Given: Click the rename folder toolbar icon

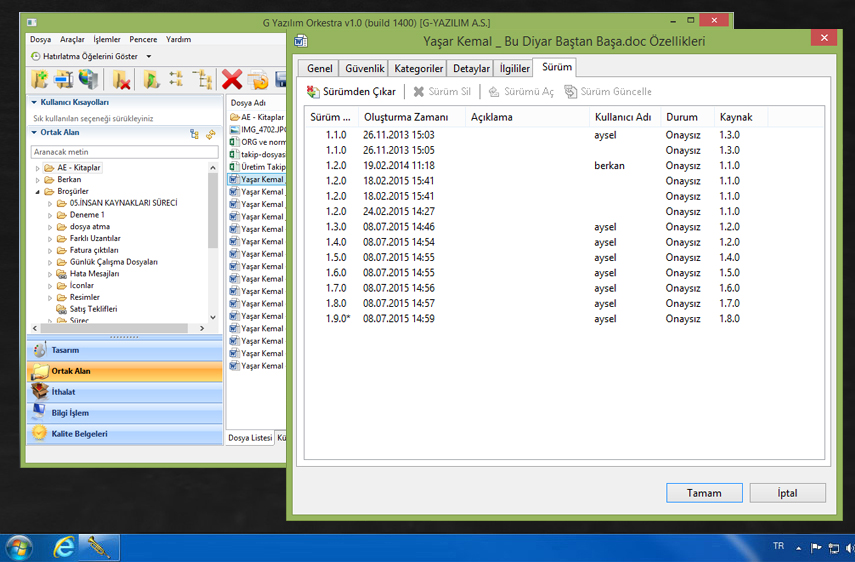Looking at the screenshot, I should point(65,80).
